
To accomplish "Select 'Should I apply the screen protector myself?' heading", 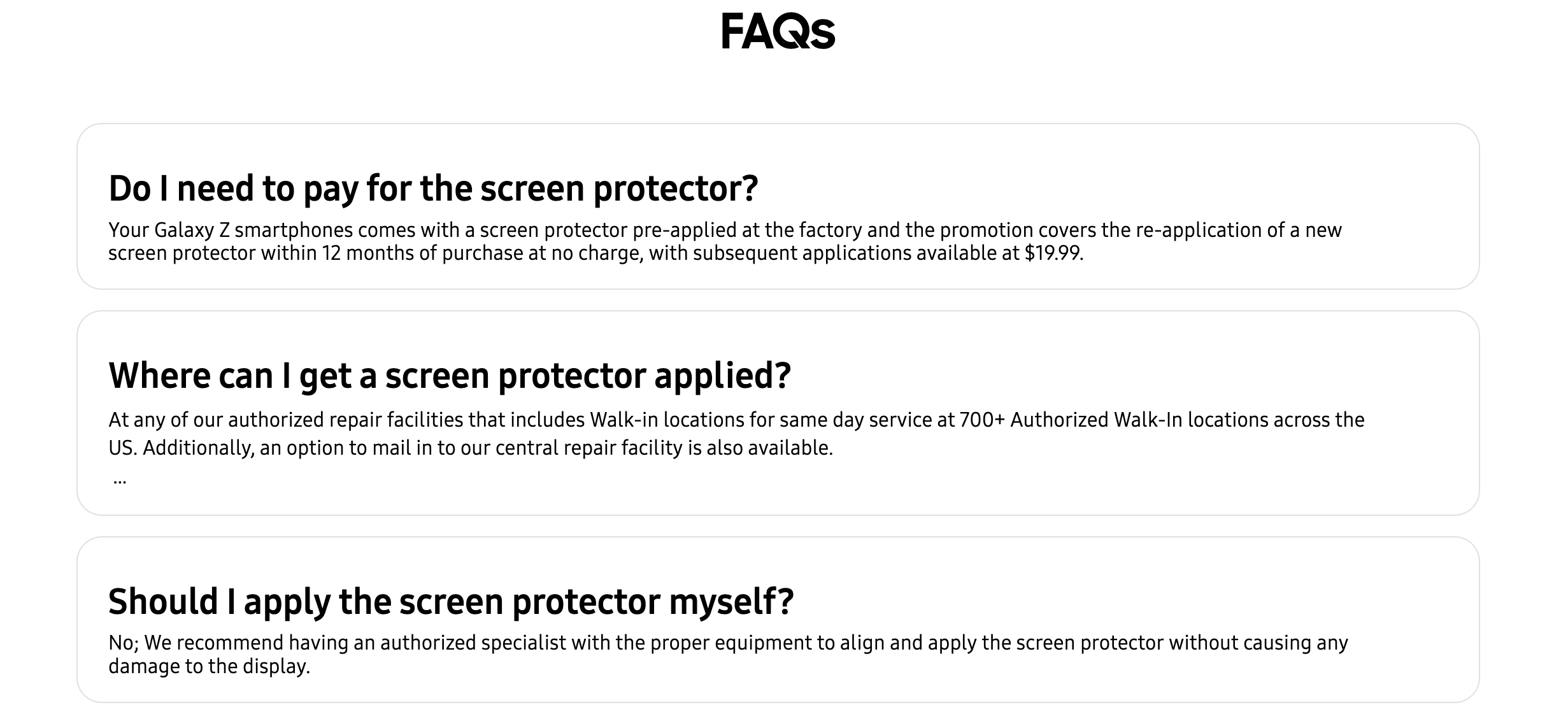I will [x=451, y=602].
